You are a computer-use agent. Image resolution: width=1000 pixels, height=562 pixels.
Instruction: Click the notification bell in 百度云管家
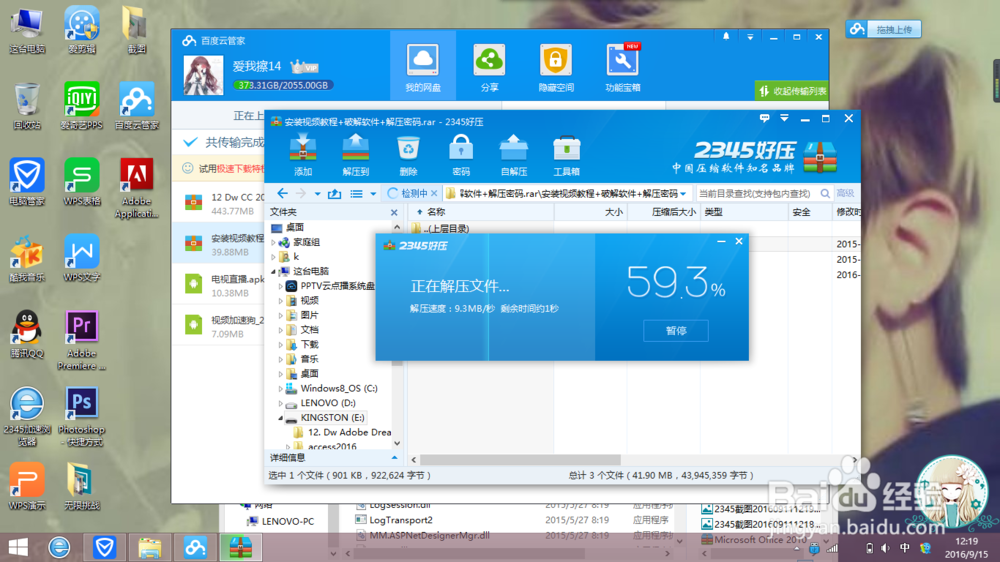(726, 37)
